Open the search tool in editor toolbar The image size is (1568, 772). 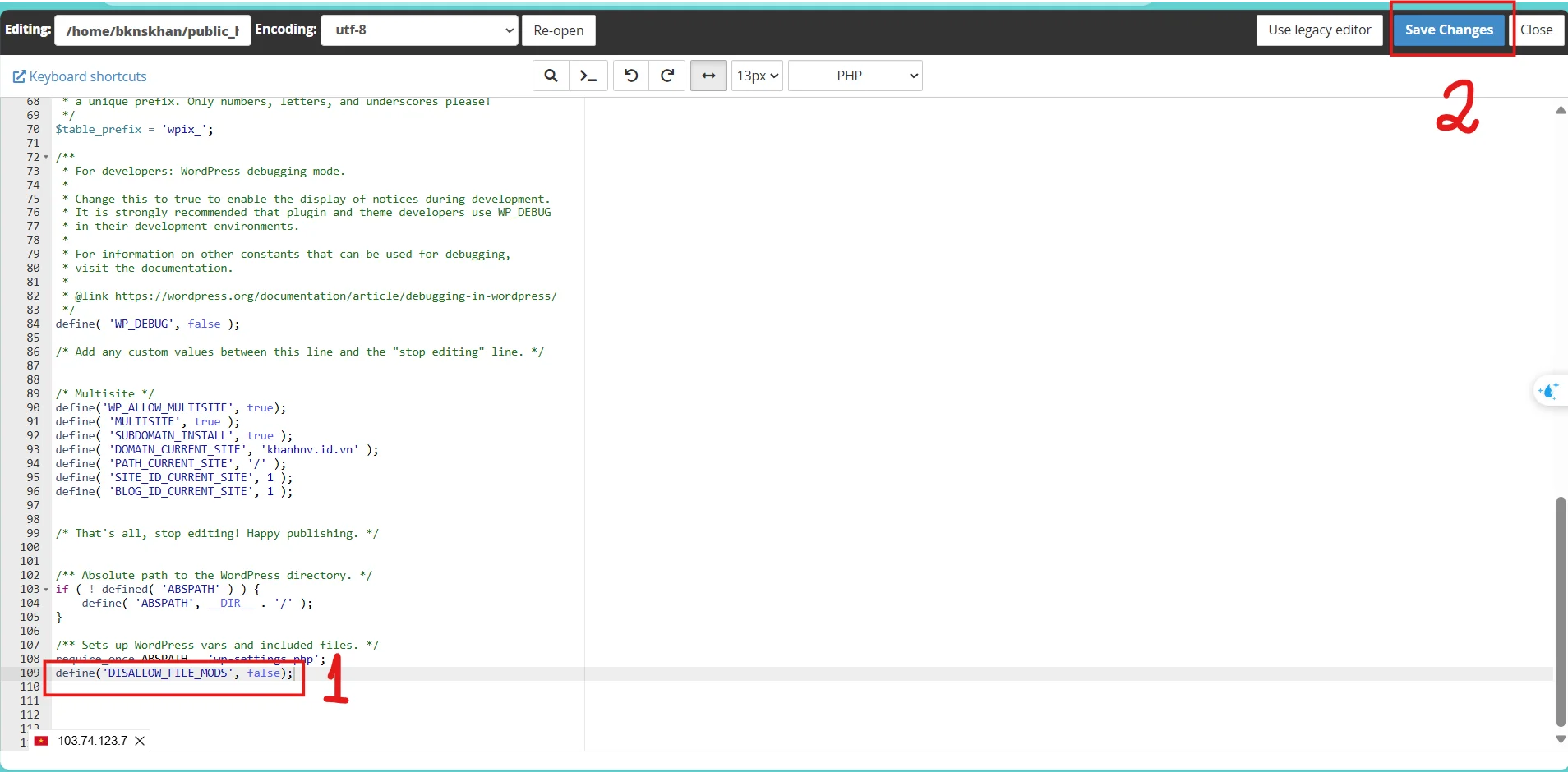(x=551, y=76)
